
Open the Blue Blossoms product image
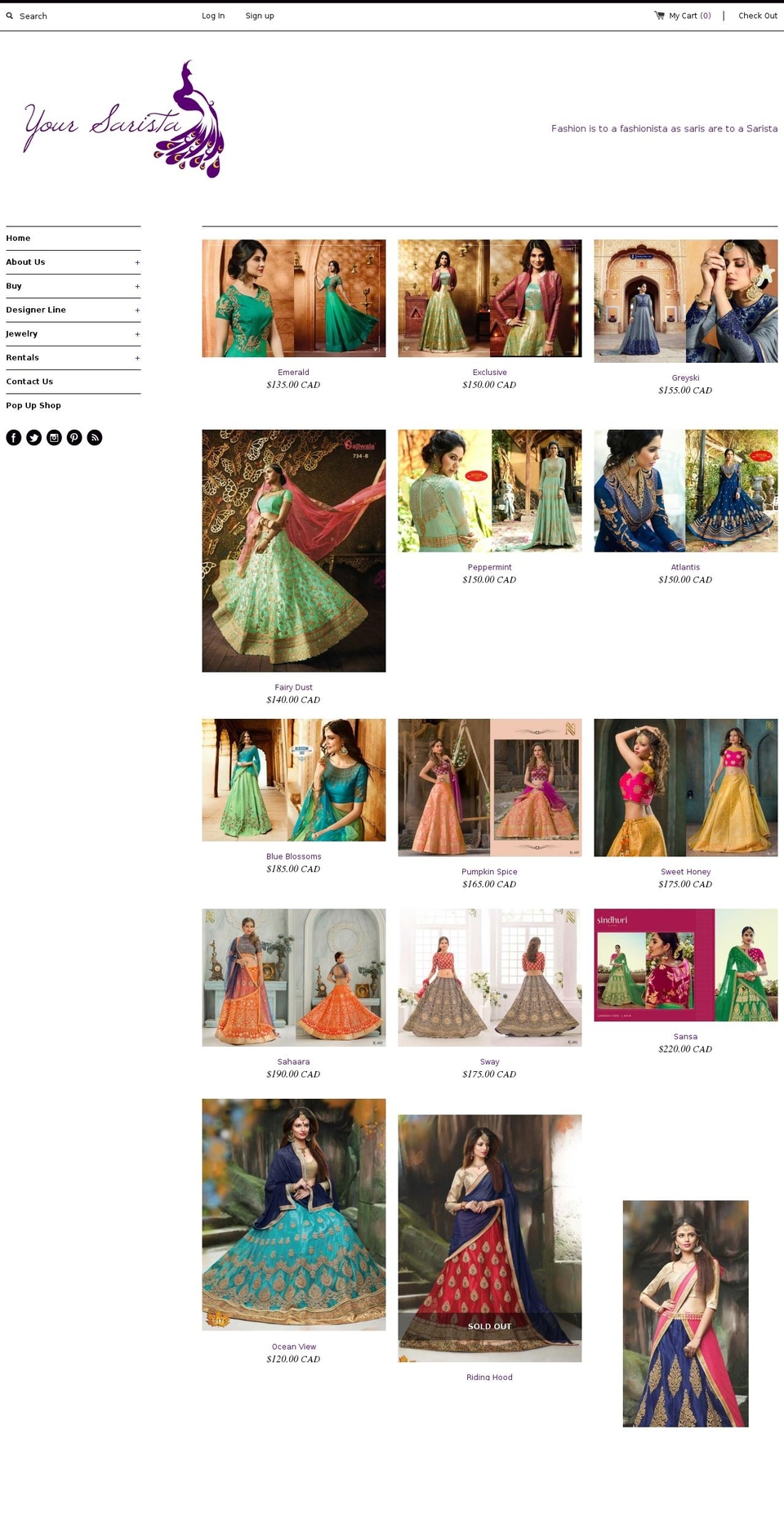pos(294,780)
